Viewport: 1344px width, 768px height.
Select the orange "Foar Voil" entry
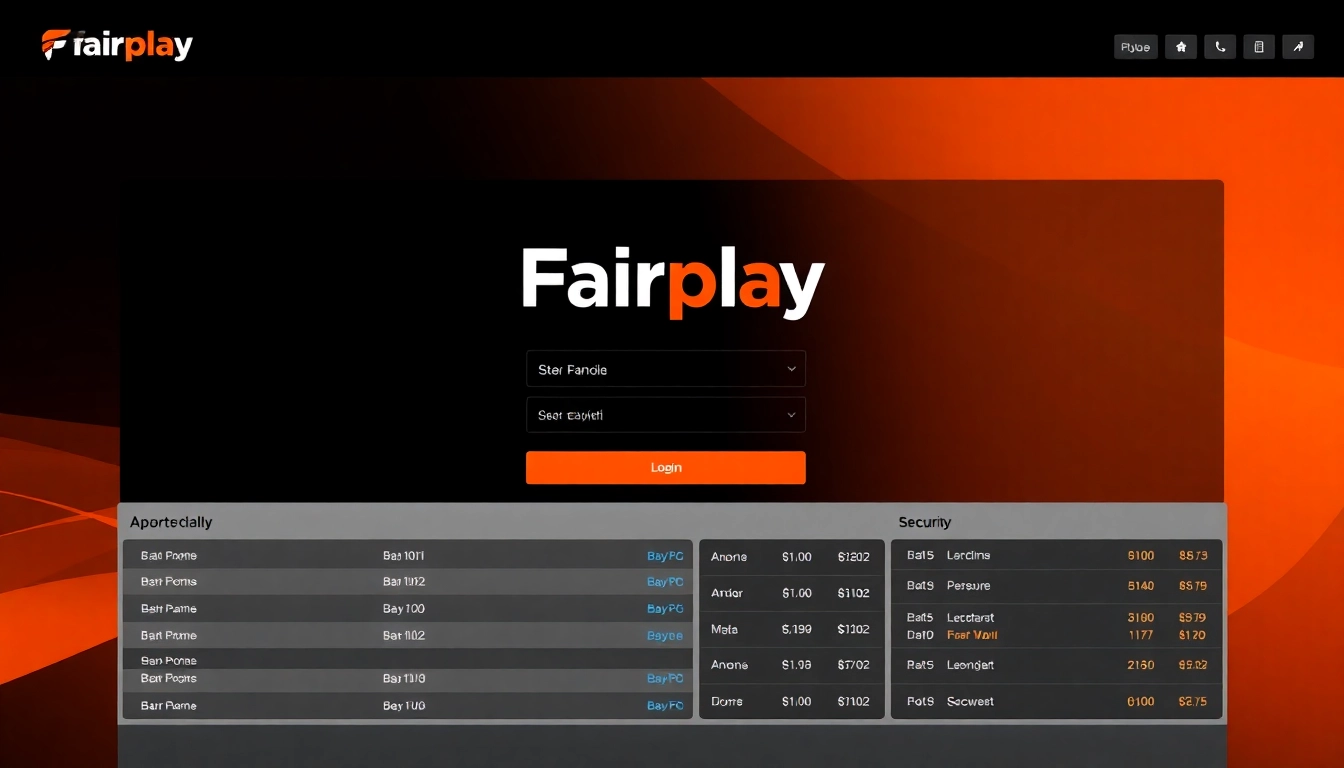coord(972,635)
